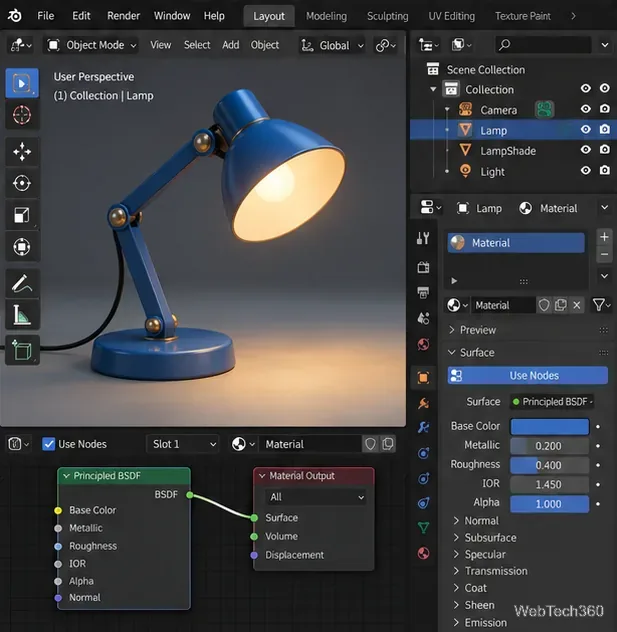Add a material slot with plus button
This screenshot has height=632, width=617.
tap(604, 237)
